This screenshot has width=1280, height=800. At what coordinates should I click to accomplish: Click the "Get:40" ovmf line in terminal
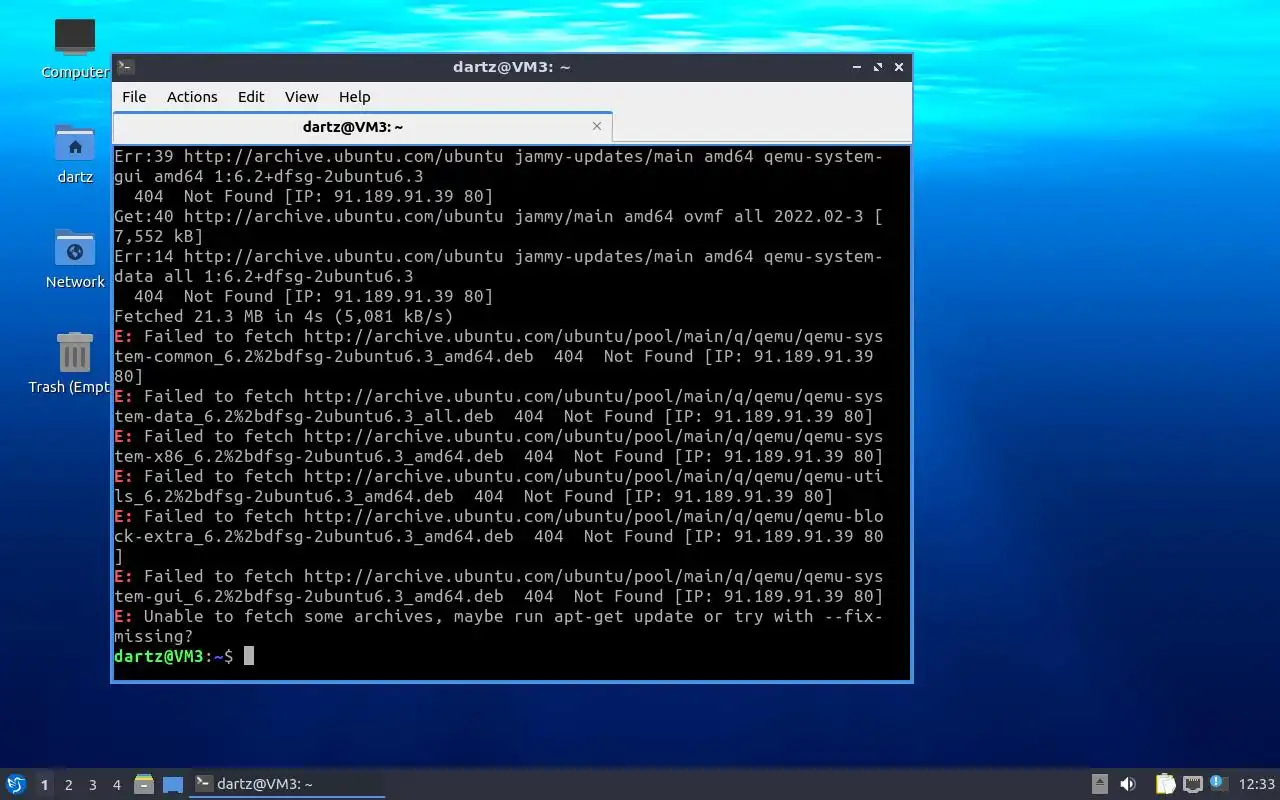coord(498,226)
